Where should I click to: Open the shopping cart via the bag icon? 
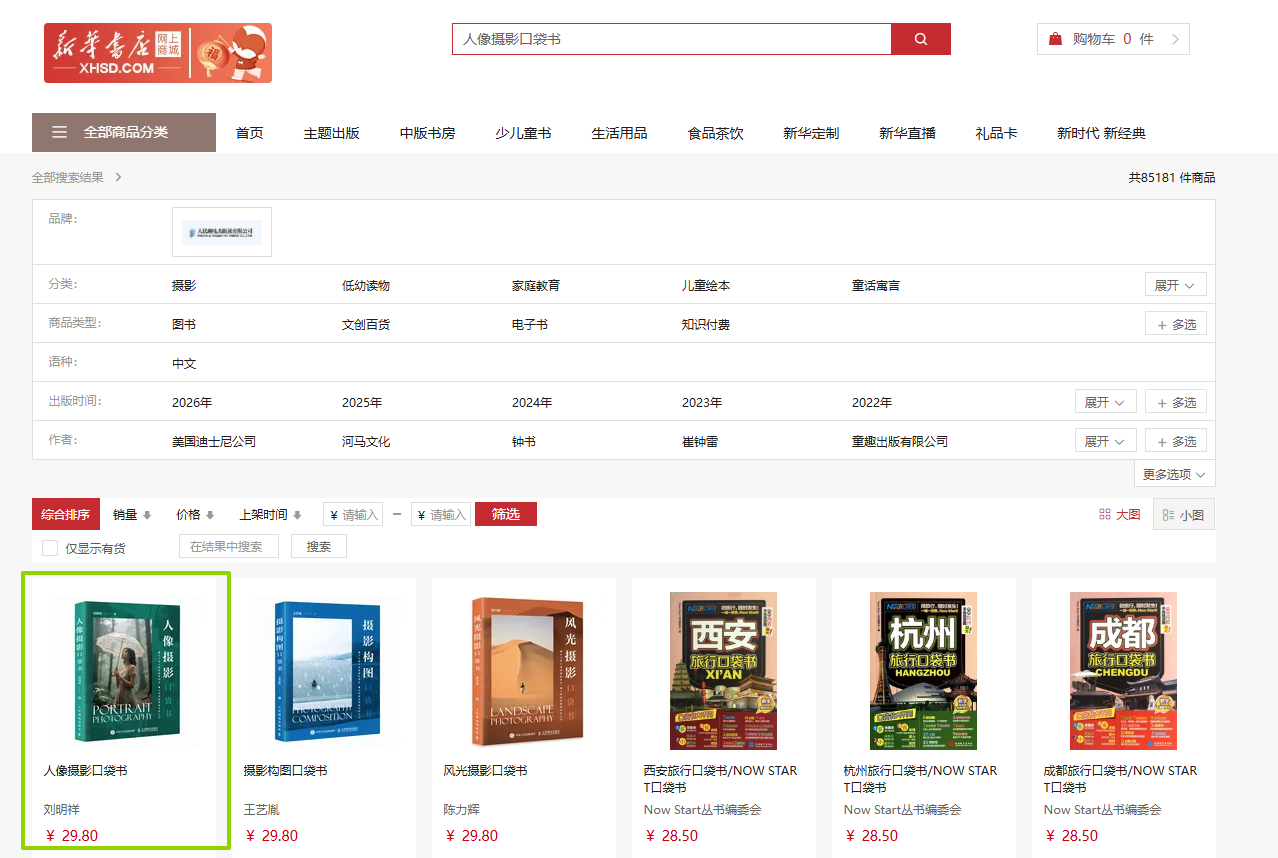tap(1053, 38)
